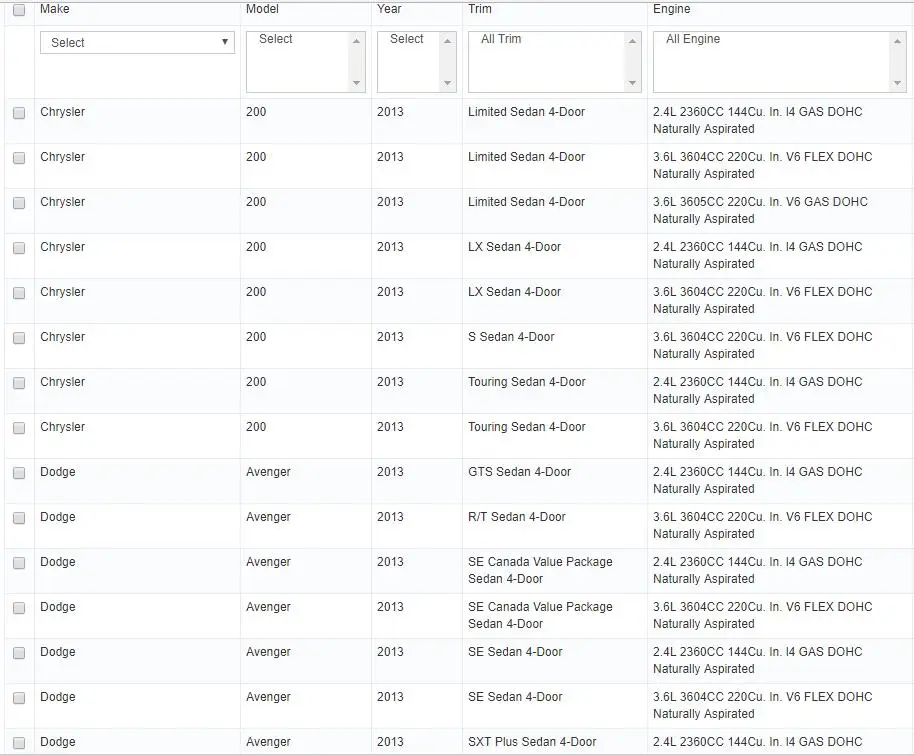Click down arrow of Model list scrollbar
The image size is (914, 755).
coord(356,83)
